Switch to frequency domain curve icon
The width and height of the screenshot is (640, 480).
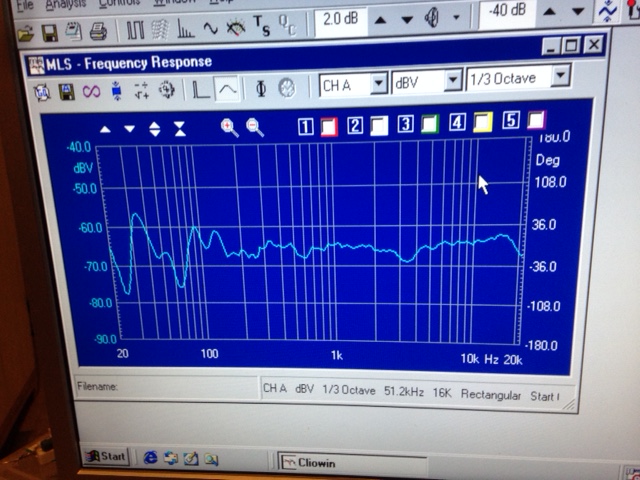[227, 89]
